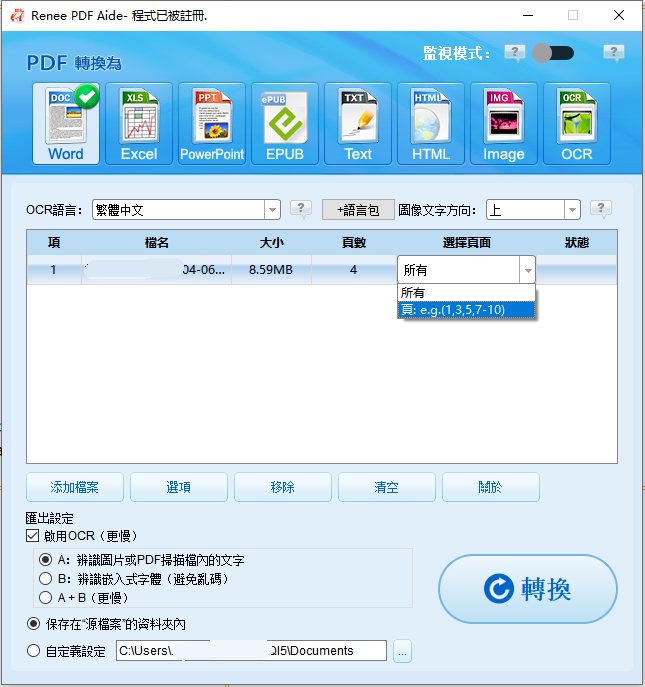Browse output folder with ... button

coord(402,651)
